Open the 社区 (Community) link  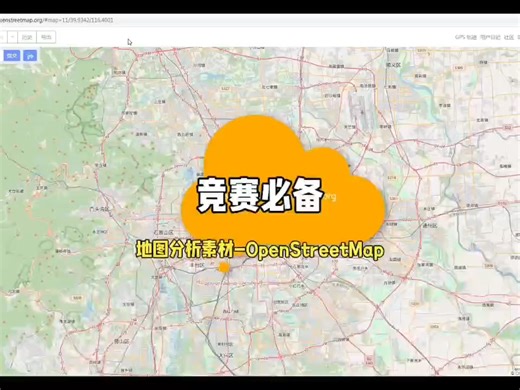click(x=509, y=37)
